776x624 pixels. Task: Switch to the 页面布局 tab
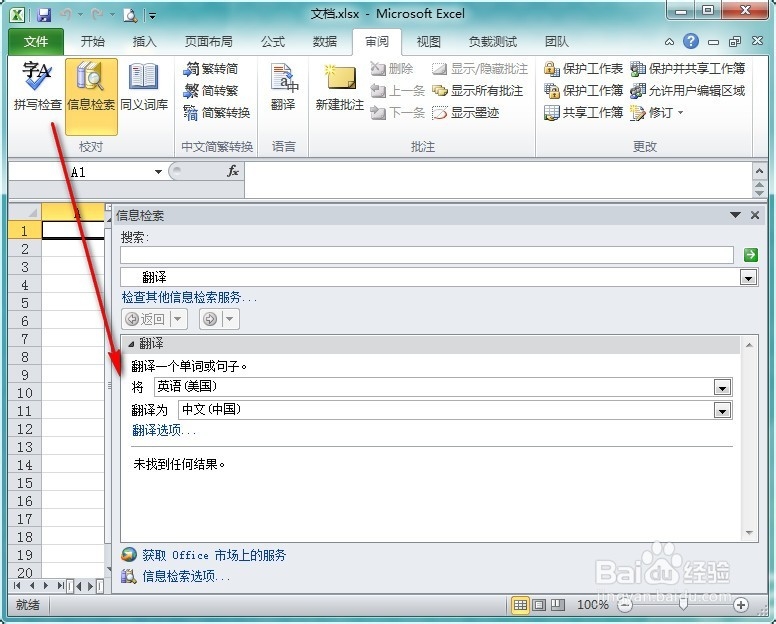(208, 42)
